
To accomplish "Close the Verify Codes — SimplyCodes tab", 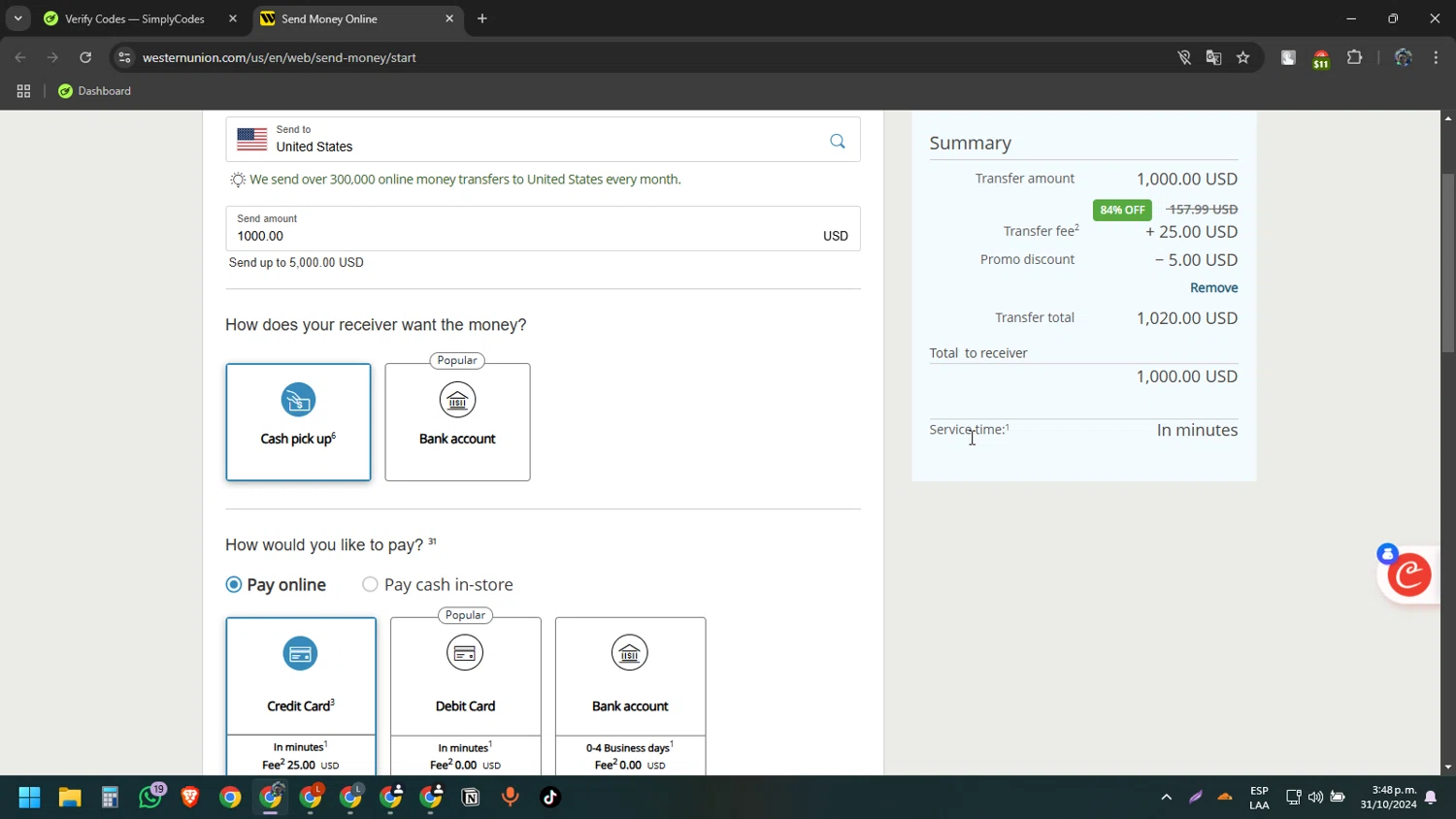I will (233, 18).
